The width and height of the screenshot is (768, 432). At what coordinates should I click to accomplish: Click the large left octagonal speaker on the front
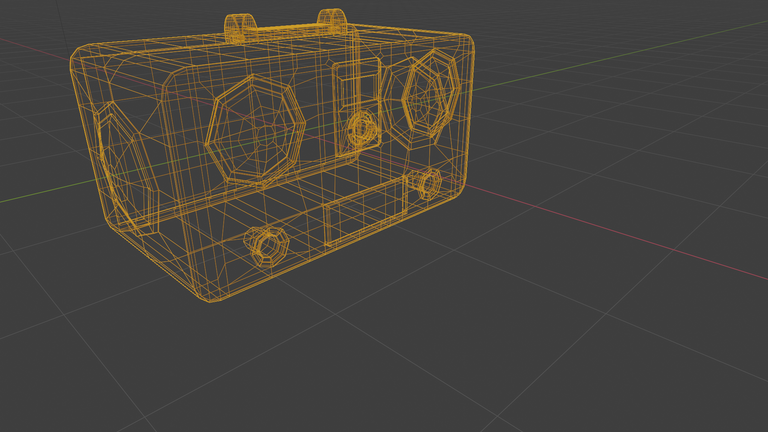point(254,129)
